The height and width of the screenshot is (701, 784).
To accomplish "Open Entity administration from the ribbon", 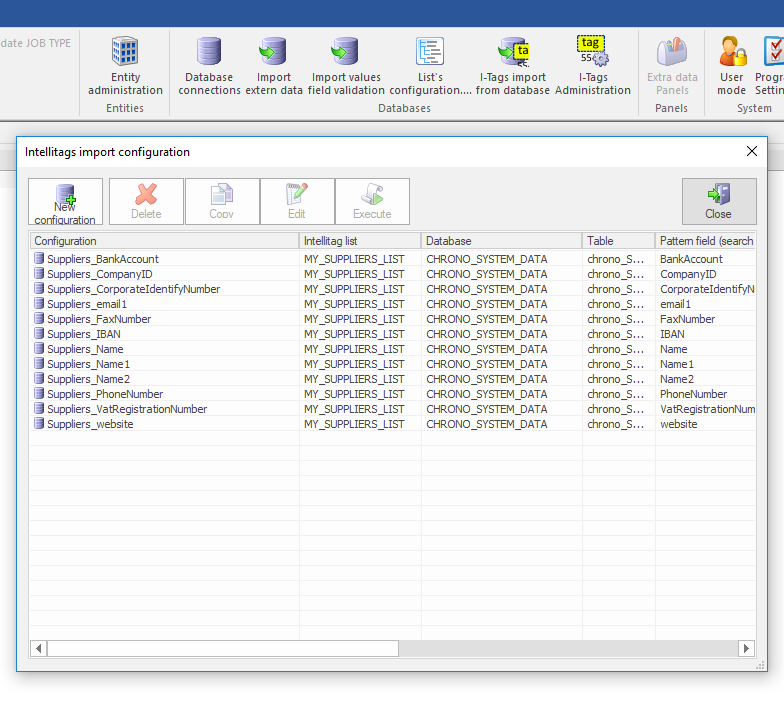I will pyautogui.click(x=125, y=66).
